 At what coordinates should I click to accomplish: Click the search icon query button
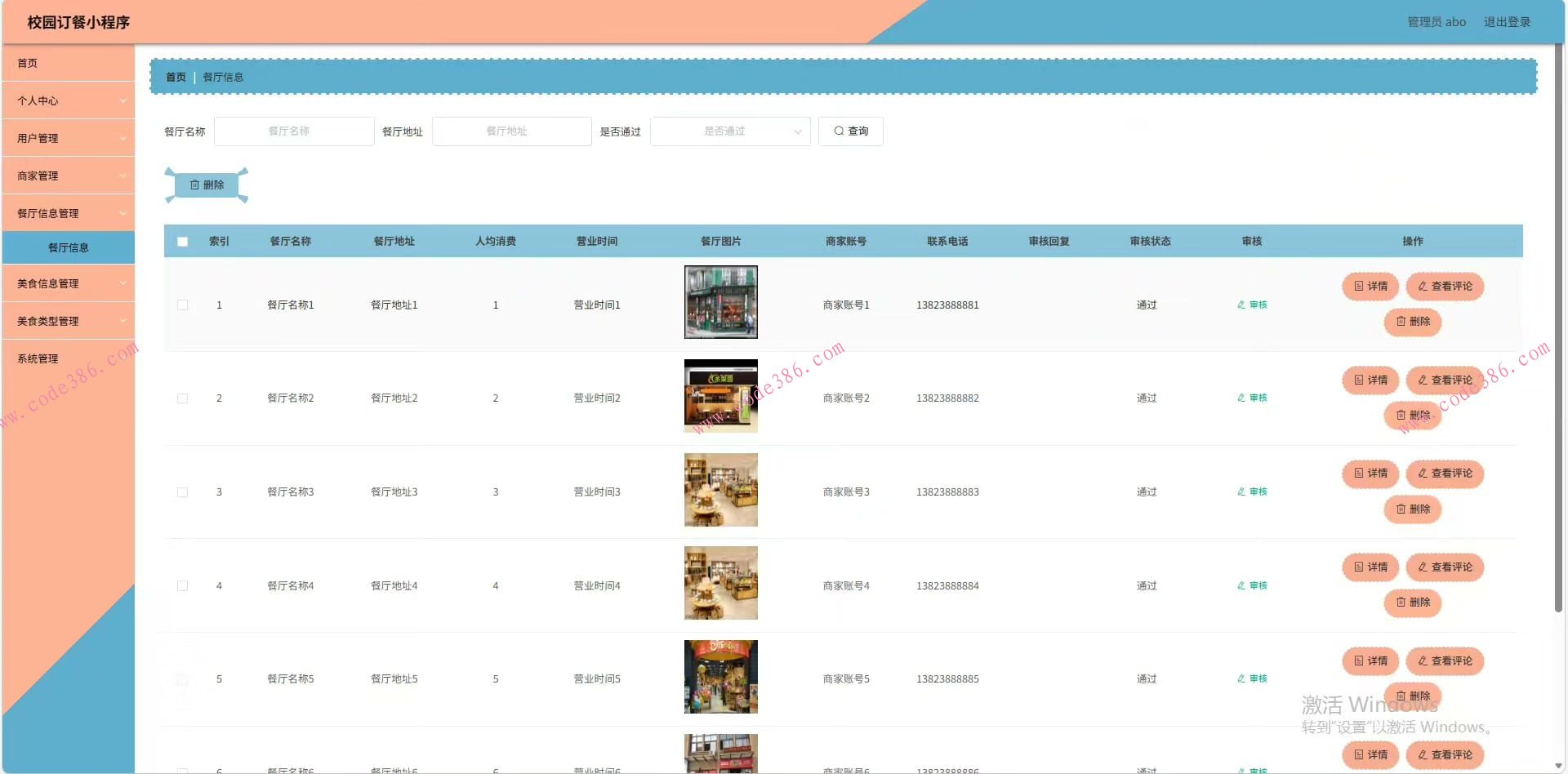tap(850, 131)
